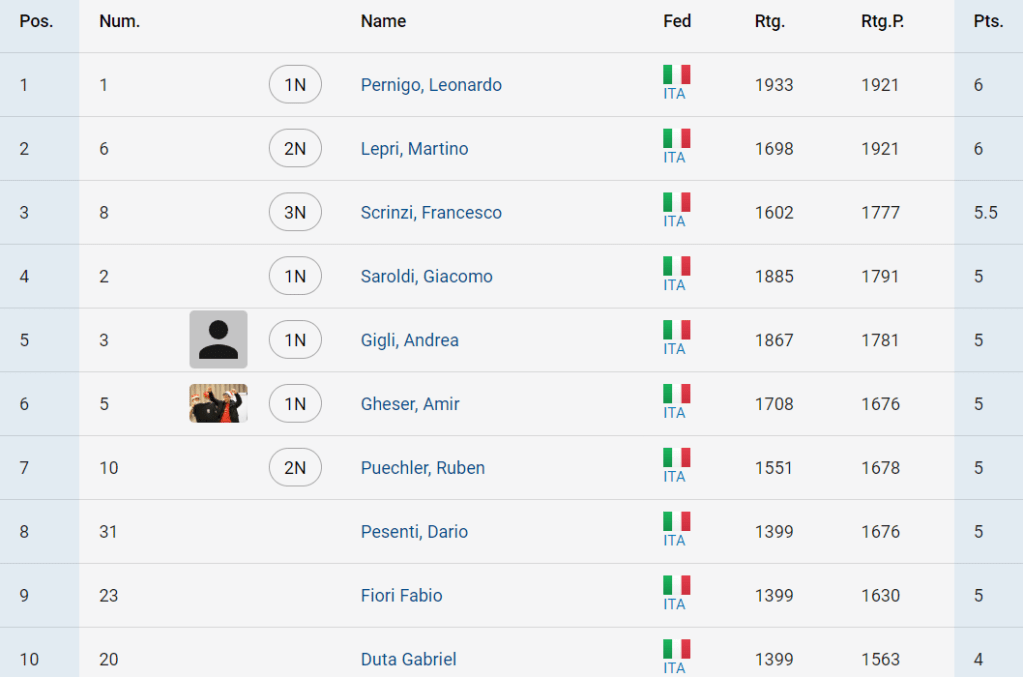Open player link Pernigo, Leonardo
The width and height of the screenshot is (1023, 677).
[x=431, y=85]
